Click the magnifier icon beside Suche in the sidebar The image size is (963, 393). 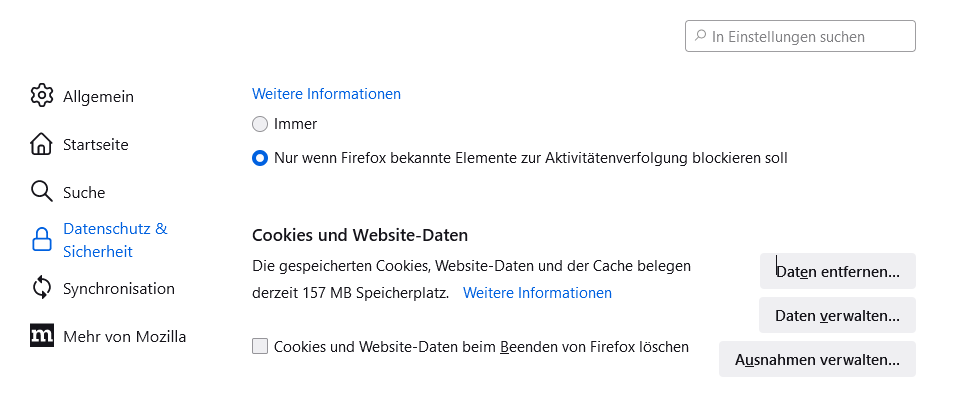(x=41, y=192)
